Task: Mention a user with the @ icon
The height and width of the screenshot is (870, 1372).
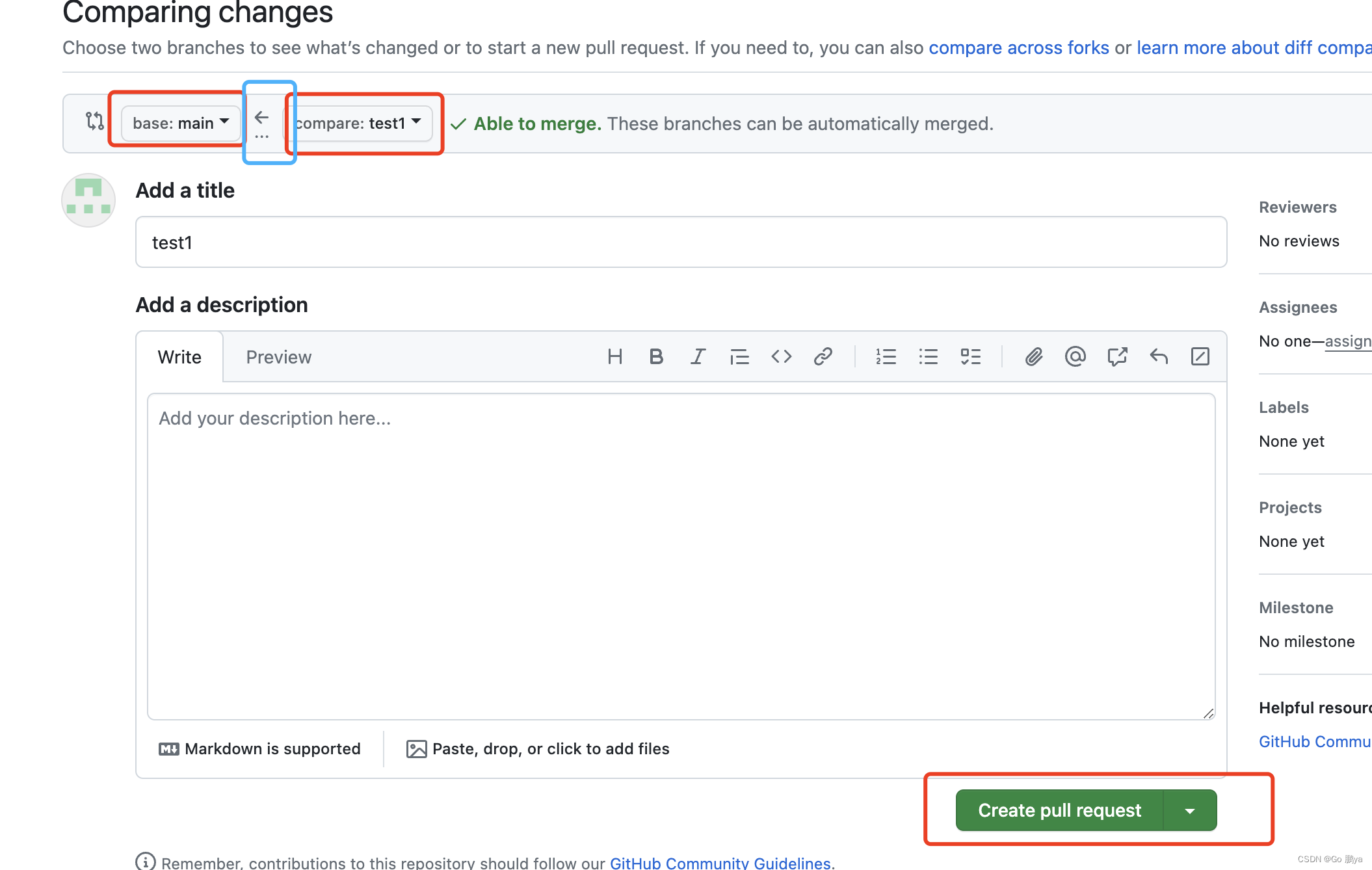Action: tap(1075, 356)
